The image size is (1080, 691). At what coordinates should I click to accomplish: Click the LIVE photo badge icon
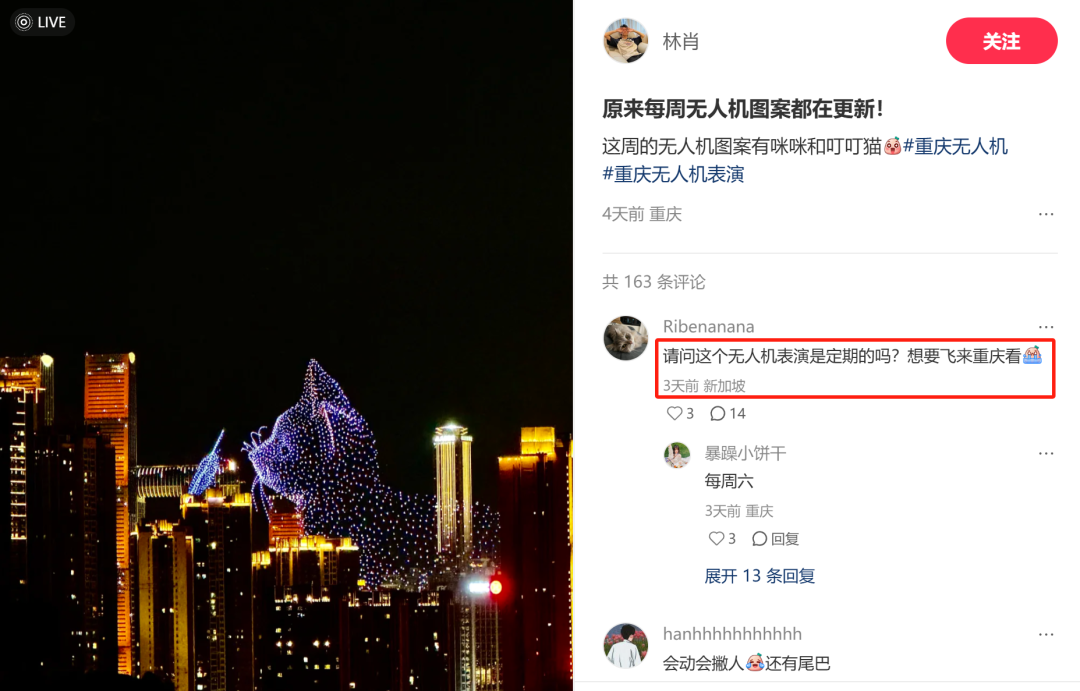(42, 22)
